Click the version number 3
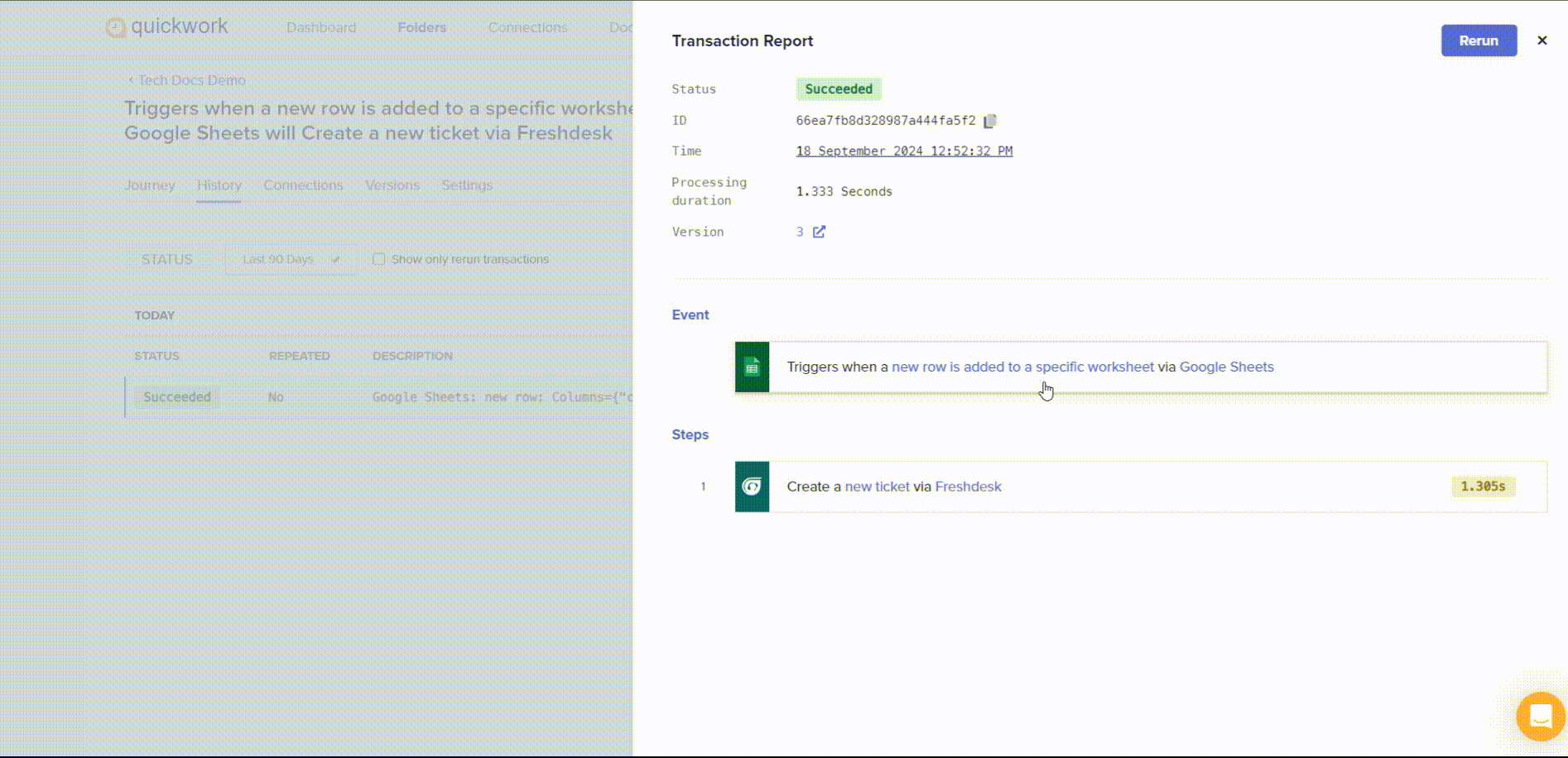This screenshot has height=758, width=1568. point(800,232)
